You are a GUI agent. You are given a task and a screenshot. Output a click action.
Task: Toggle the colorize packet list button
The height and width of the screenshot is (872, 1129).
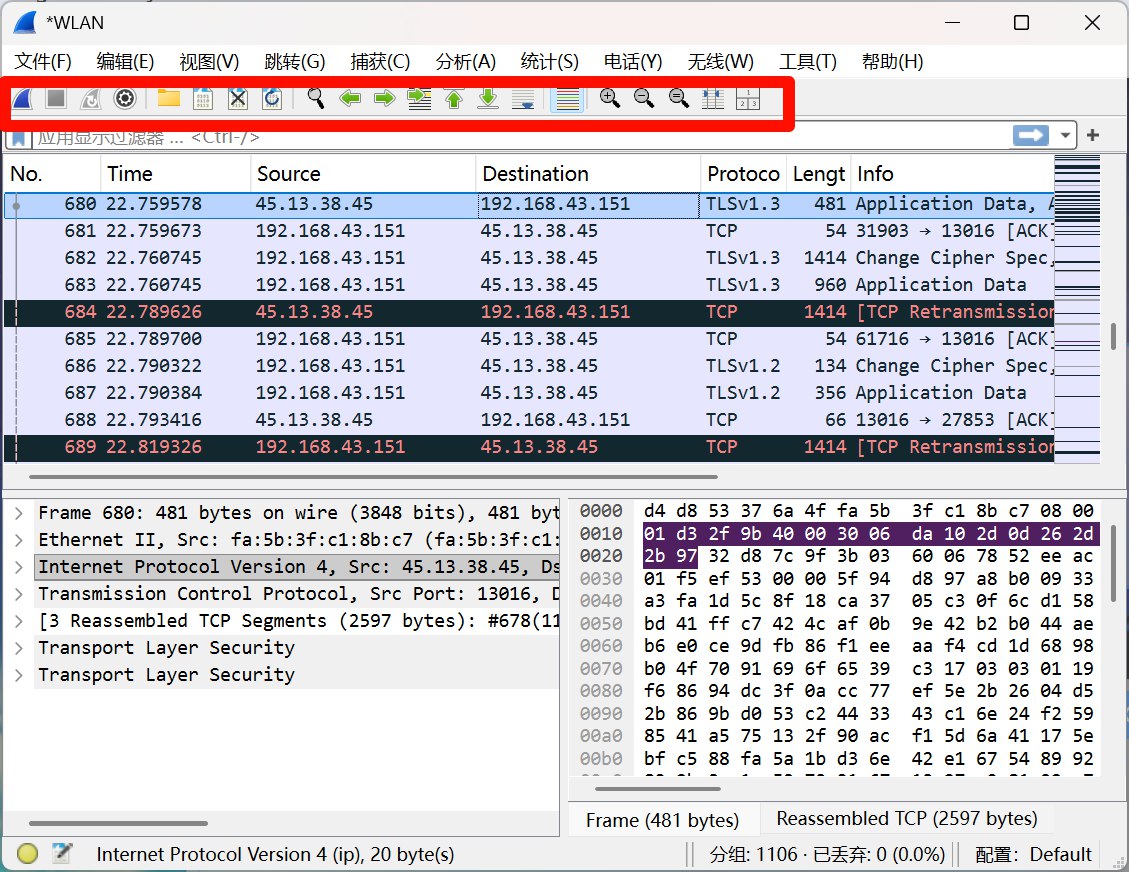pos(567,98)
